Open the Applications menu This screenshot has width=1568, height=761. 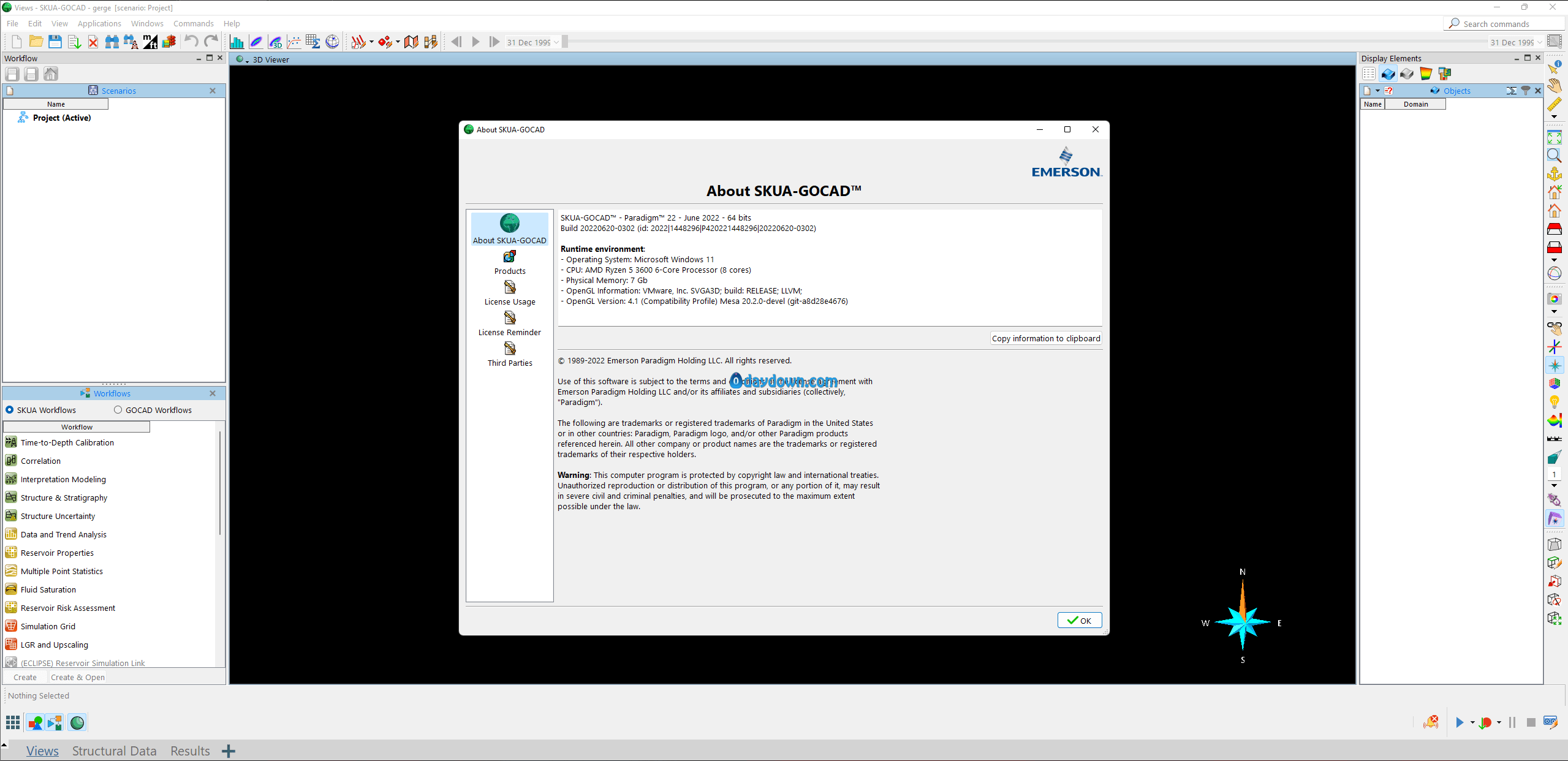tap(99, 23)
